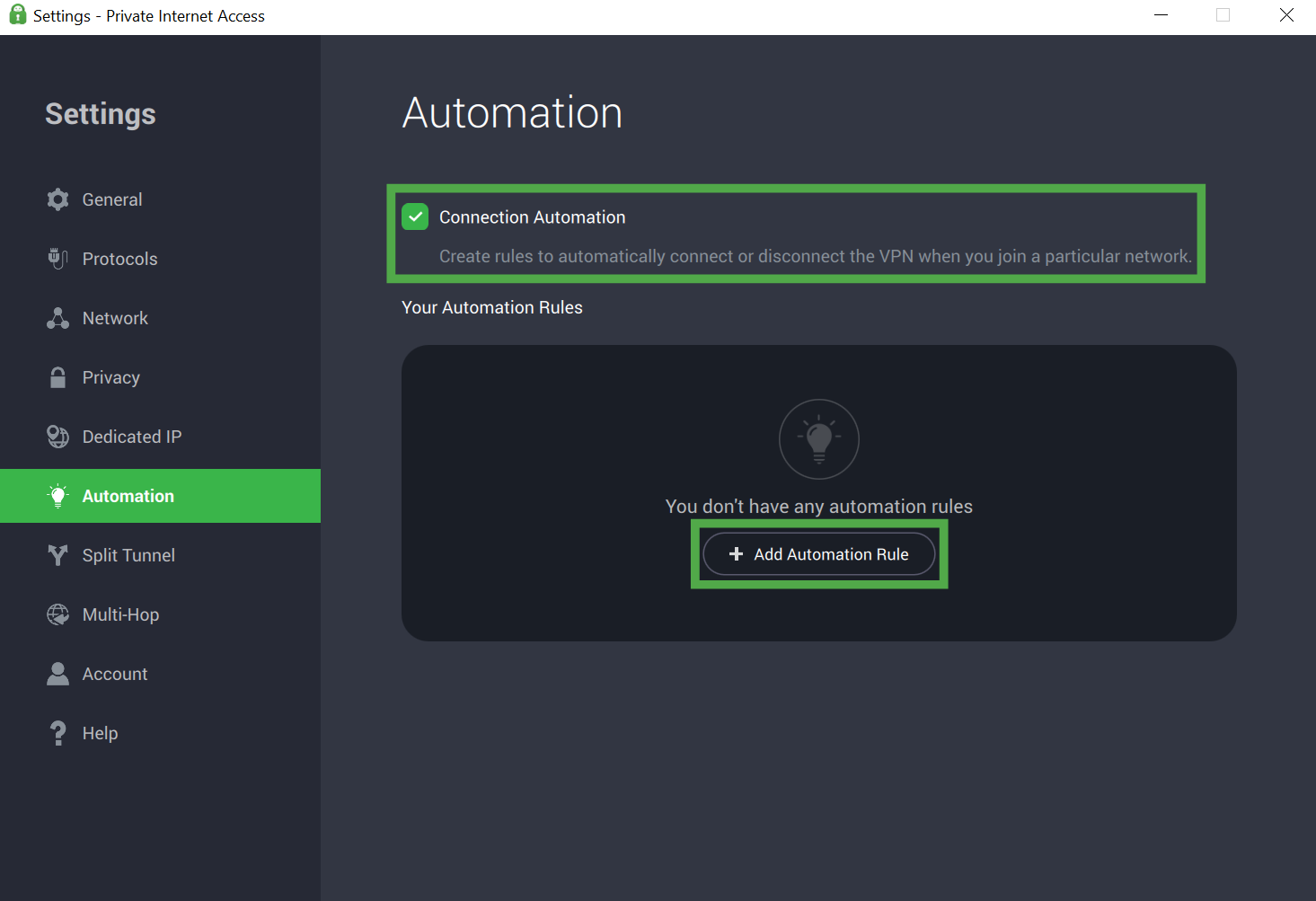1316x901 pixels.
Task: Minimize the Settings window
Action: tap(1161, 15)
